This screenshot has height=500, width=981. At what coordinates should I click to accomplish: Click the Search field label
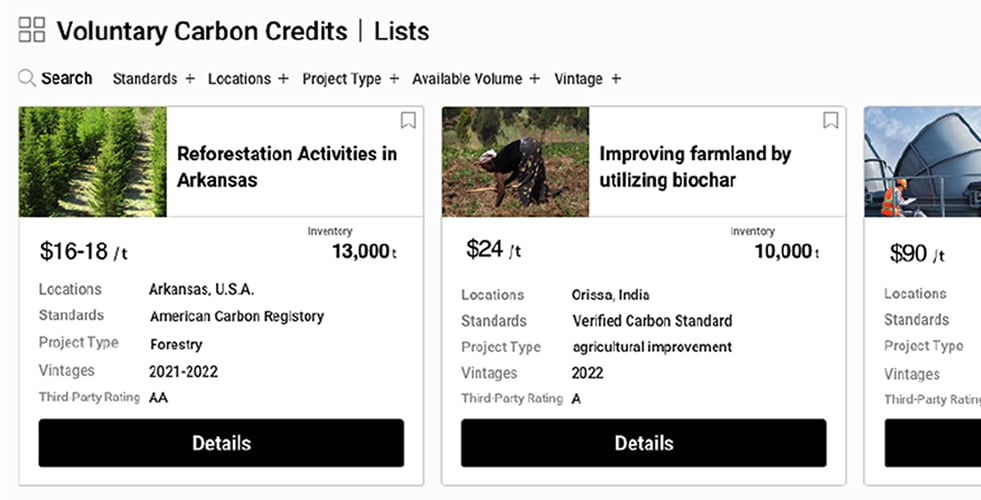click(66, 78)
